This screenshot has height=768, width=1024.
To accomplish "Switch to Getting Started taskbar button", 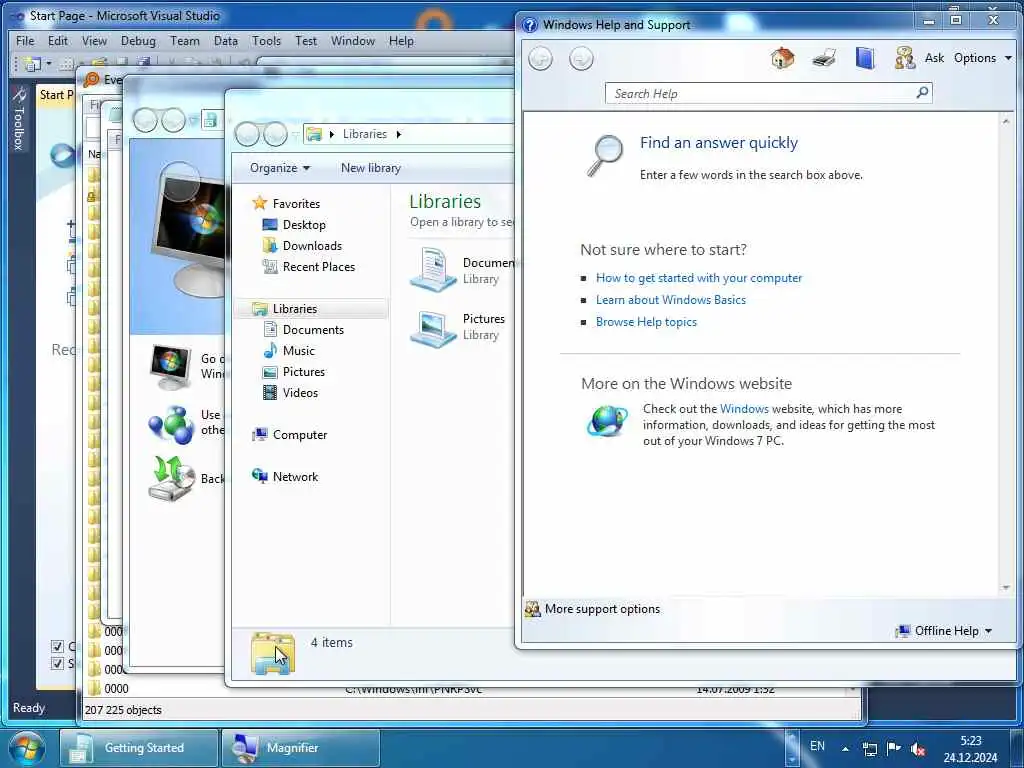I will (x=138, y=748).
